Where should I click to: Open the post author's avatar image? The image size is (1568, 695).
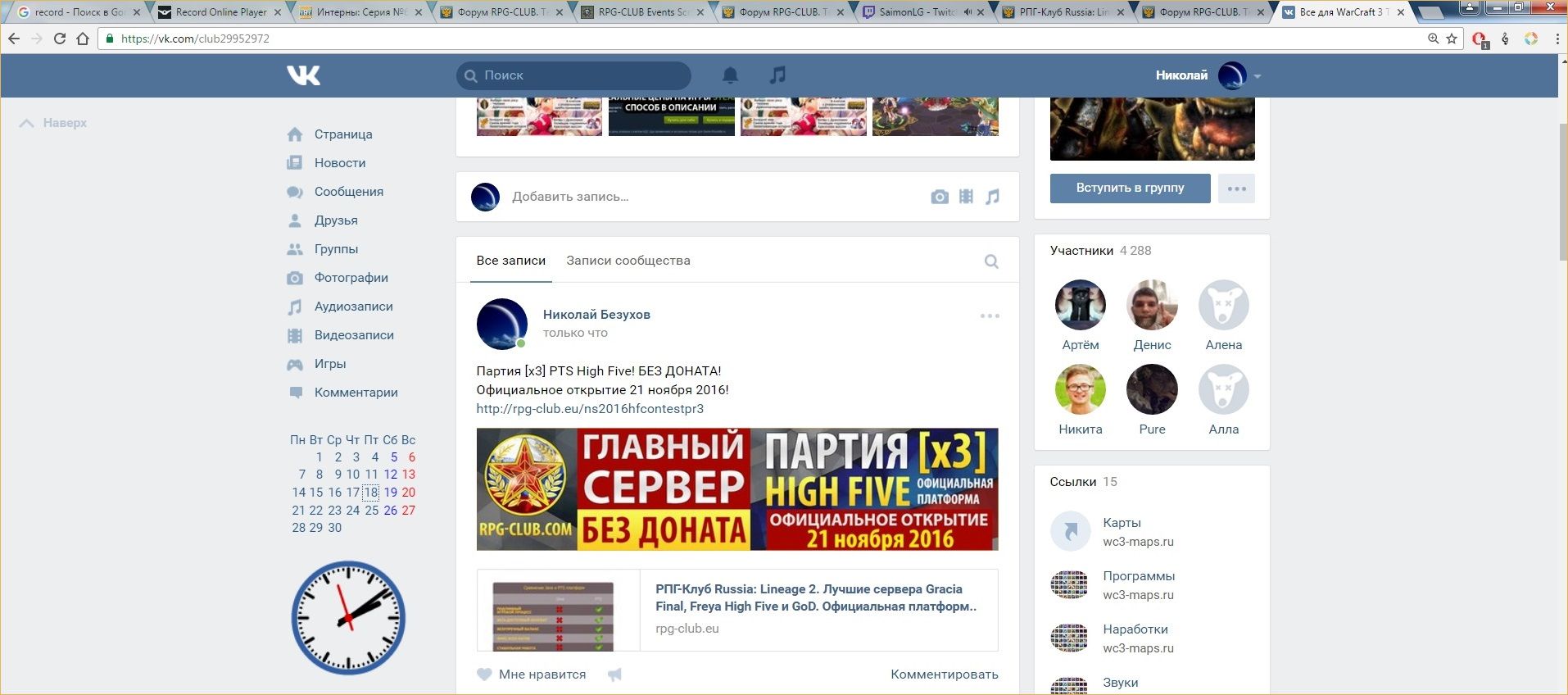tap(501, 324)
